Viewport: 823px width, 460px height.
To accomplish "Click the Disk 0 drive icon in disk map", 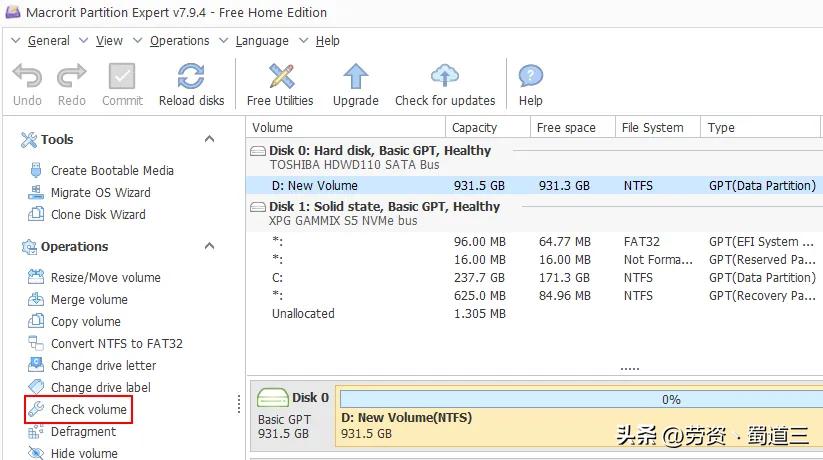I will [272, 398].
